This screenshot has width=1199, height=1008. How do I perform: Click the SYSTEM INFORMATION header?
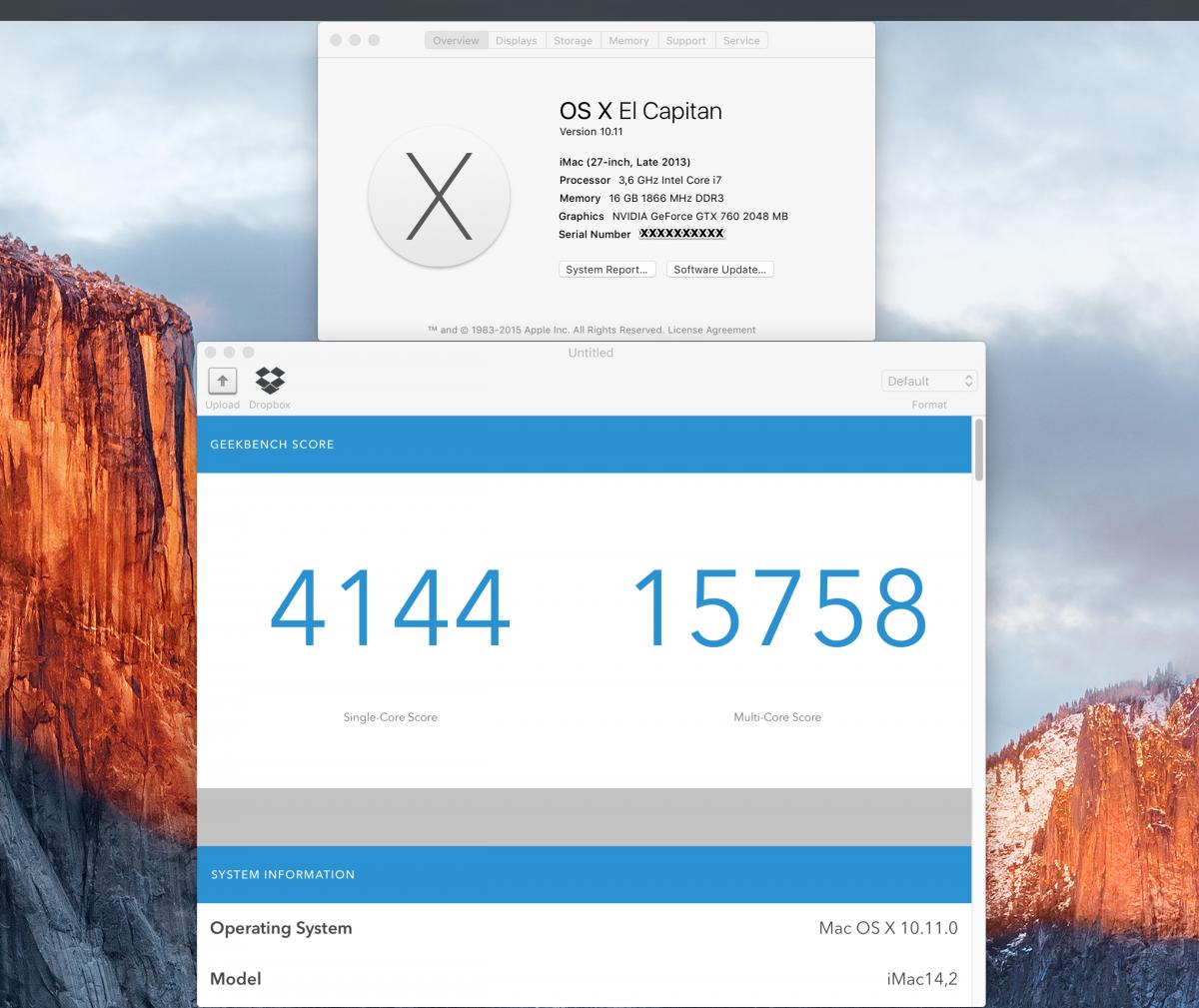(283, 875)
